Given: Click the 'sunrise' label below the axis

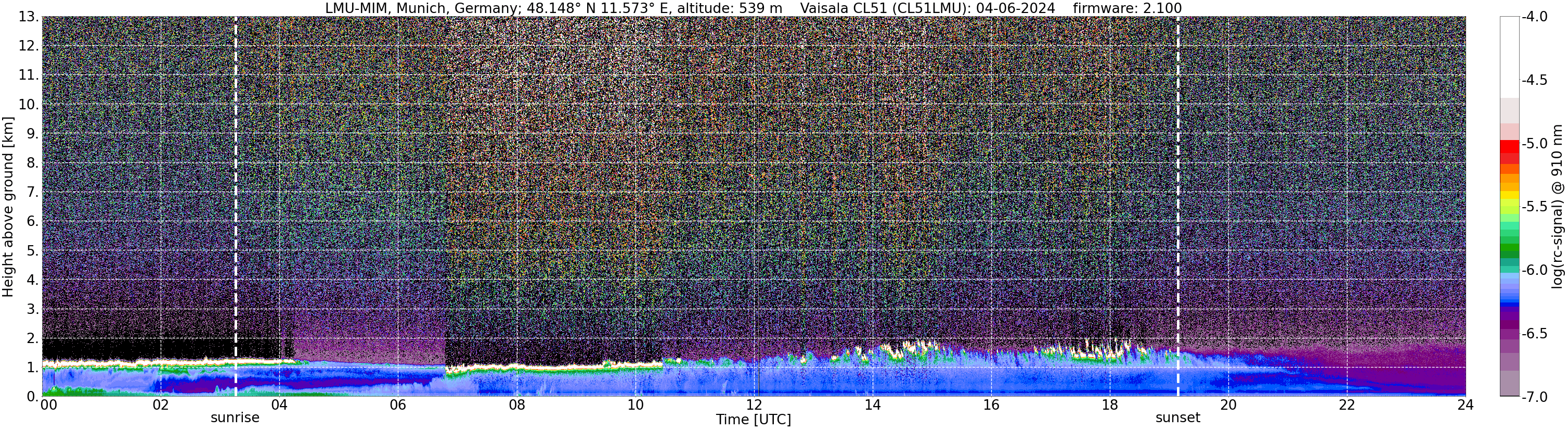Looking at the screenshot, I should coord(235,418).
